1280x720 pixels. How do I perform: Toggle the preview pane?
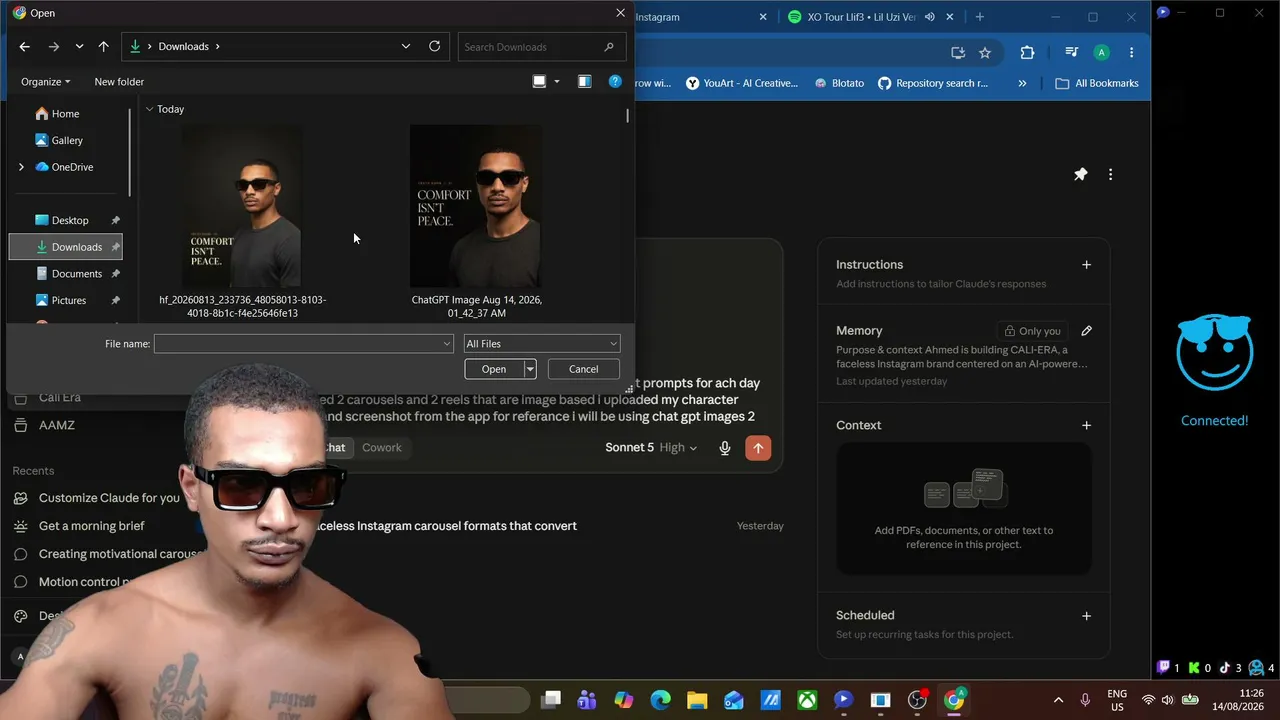tap(584, 82)
